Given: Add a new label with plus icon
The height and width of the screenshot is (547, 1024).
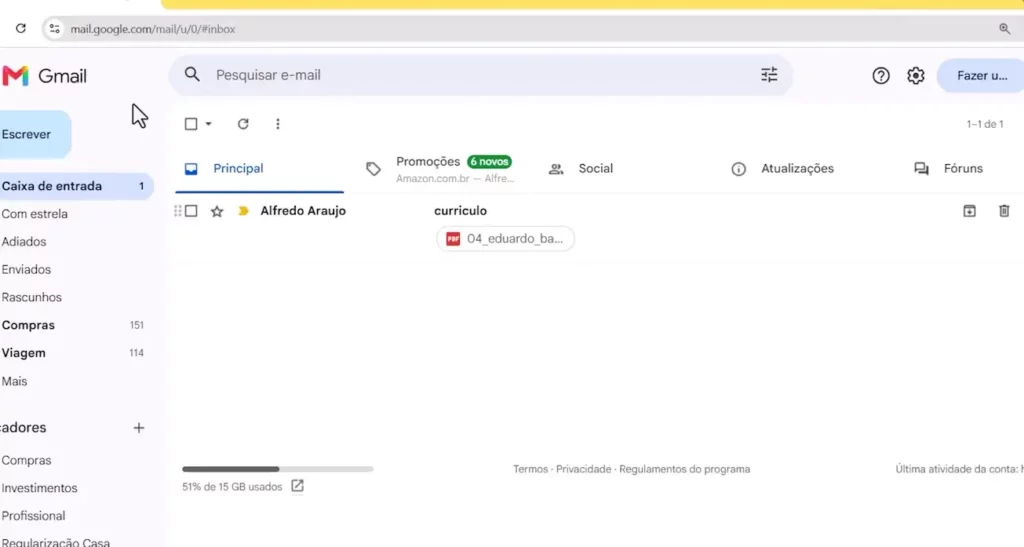Looking at the screenshot, I should 138,428.
